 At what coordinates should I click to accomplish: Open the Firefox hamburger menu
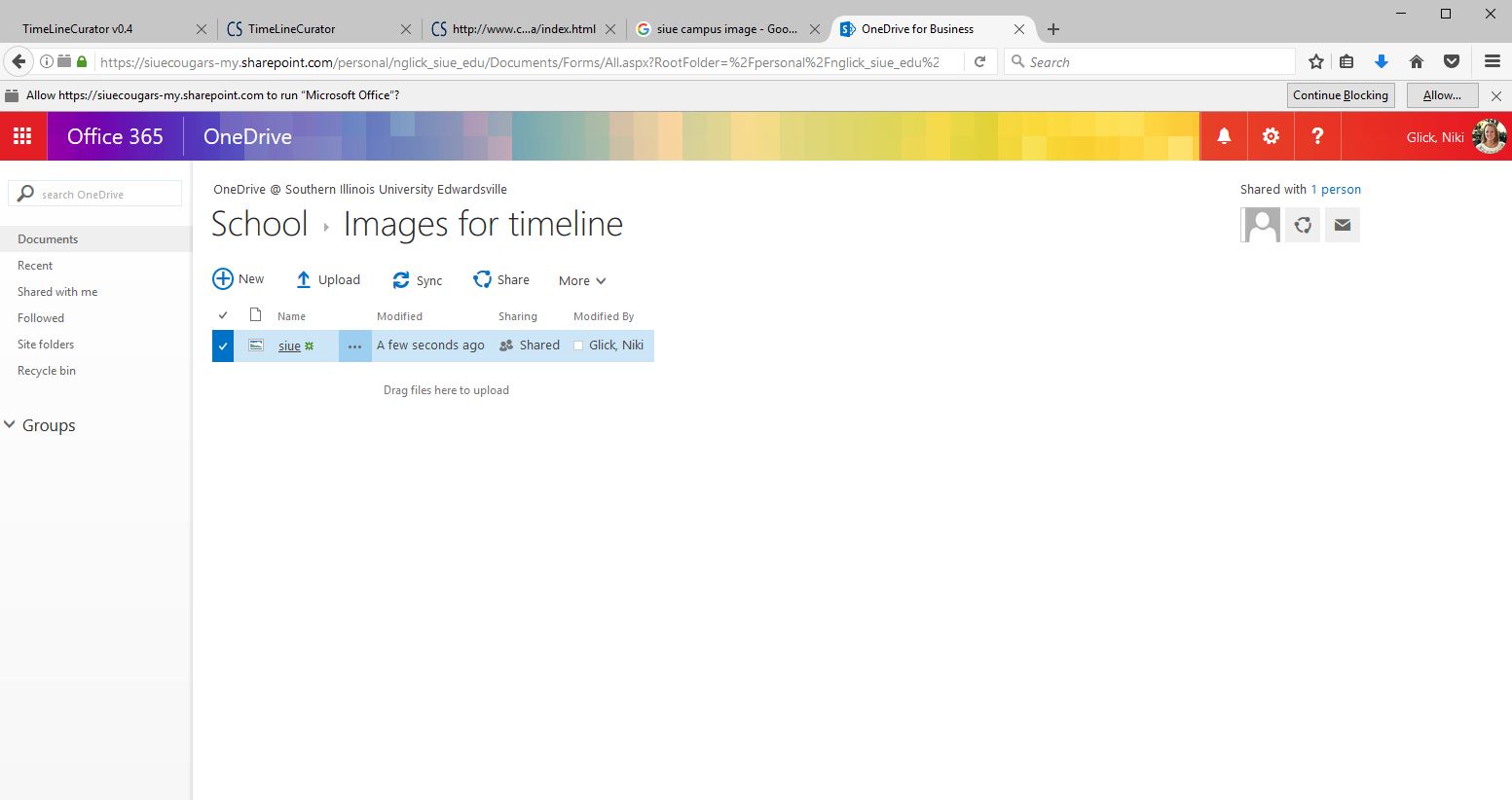tap(1492, 61)
